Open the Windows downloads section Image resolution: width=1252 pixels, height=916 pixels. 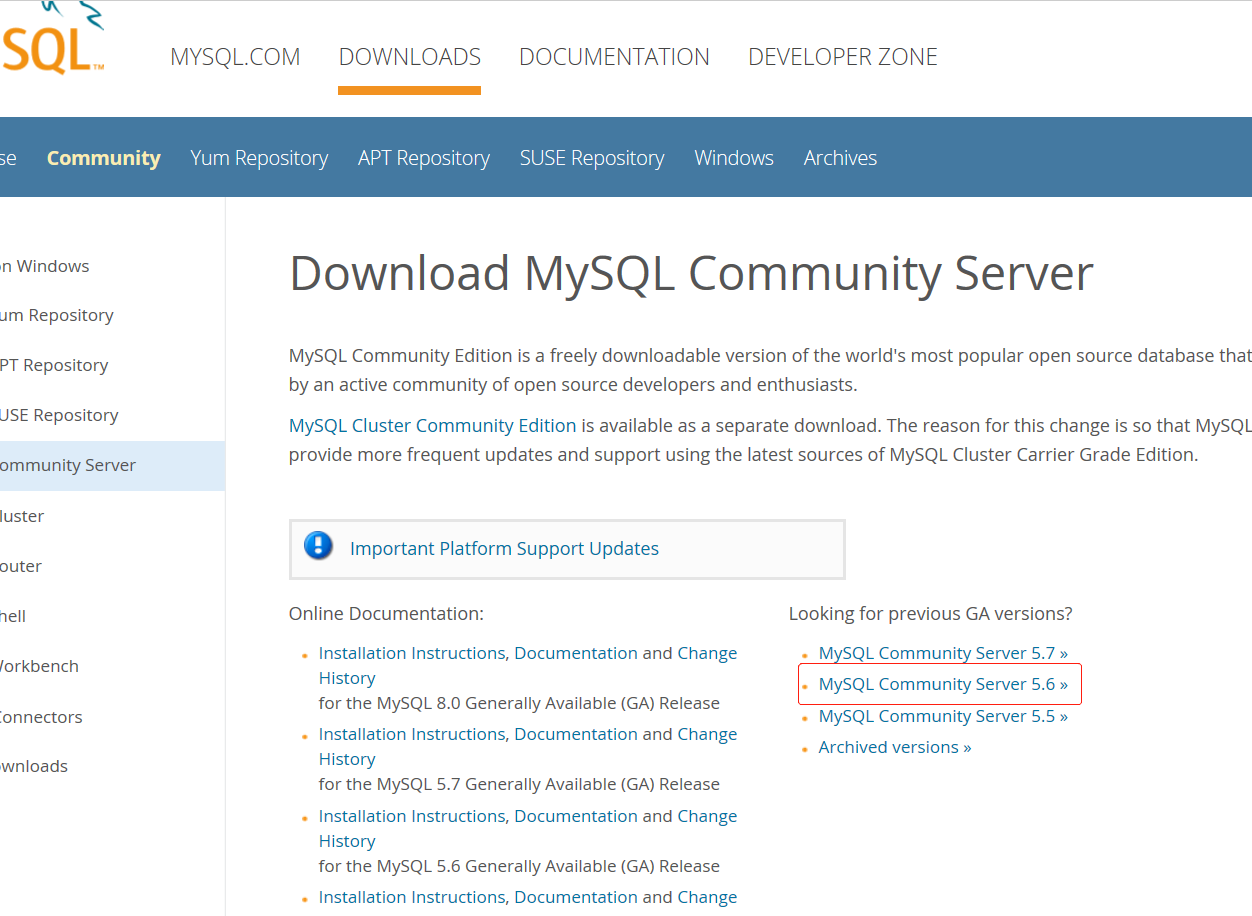(x=733, y=157)
